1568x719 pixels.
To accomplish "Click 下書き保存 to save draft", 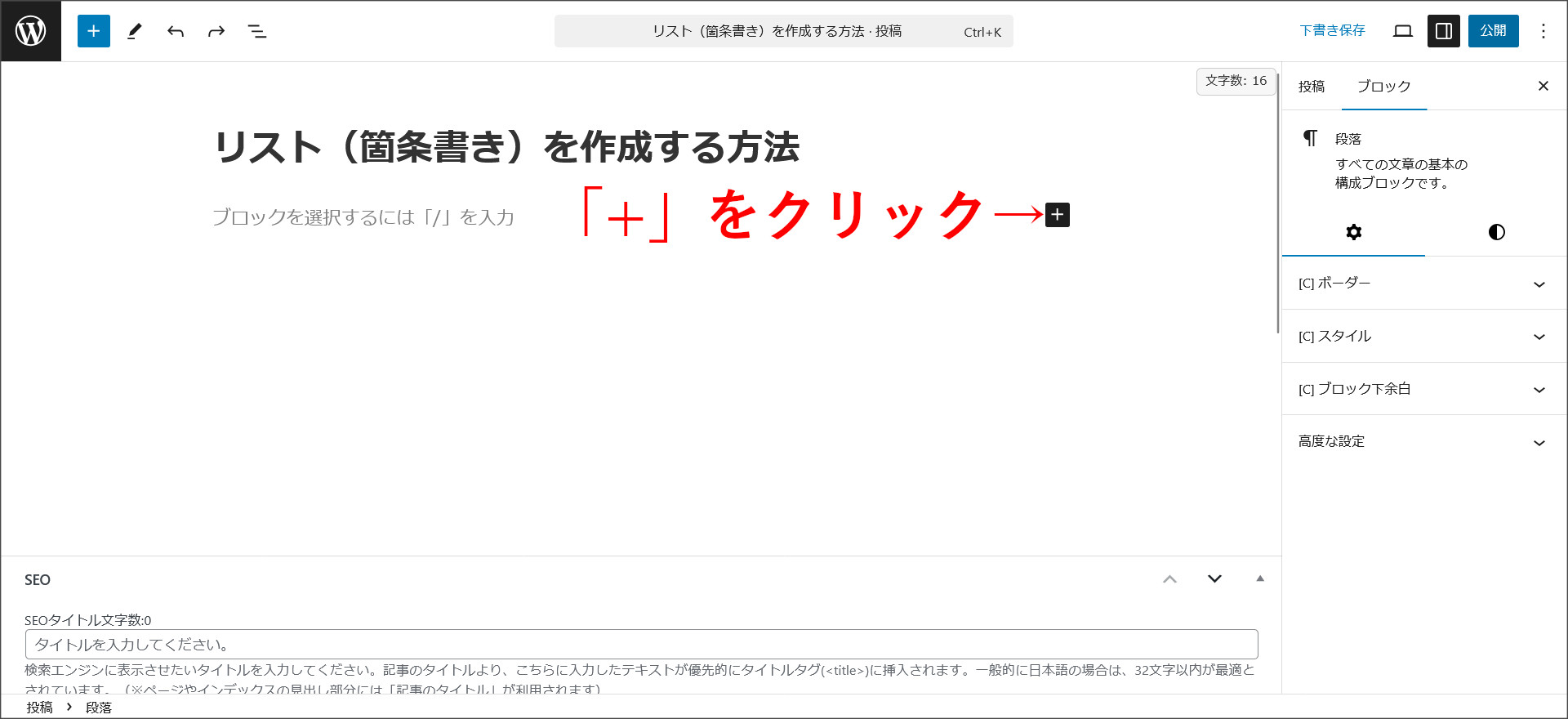I will tap(1332, 31).
